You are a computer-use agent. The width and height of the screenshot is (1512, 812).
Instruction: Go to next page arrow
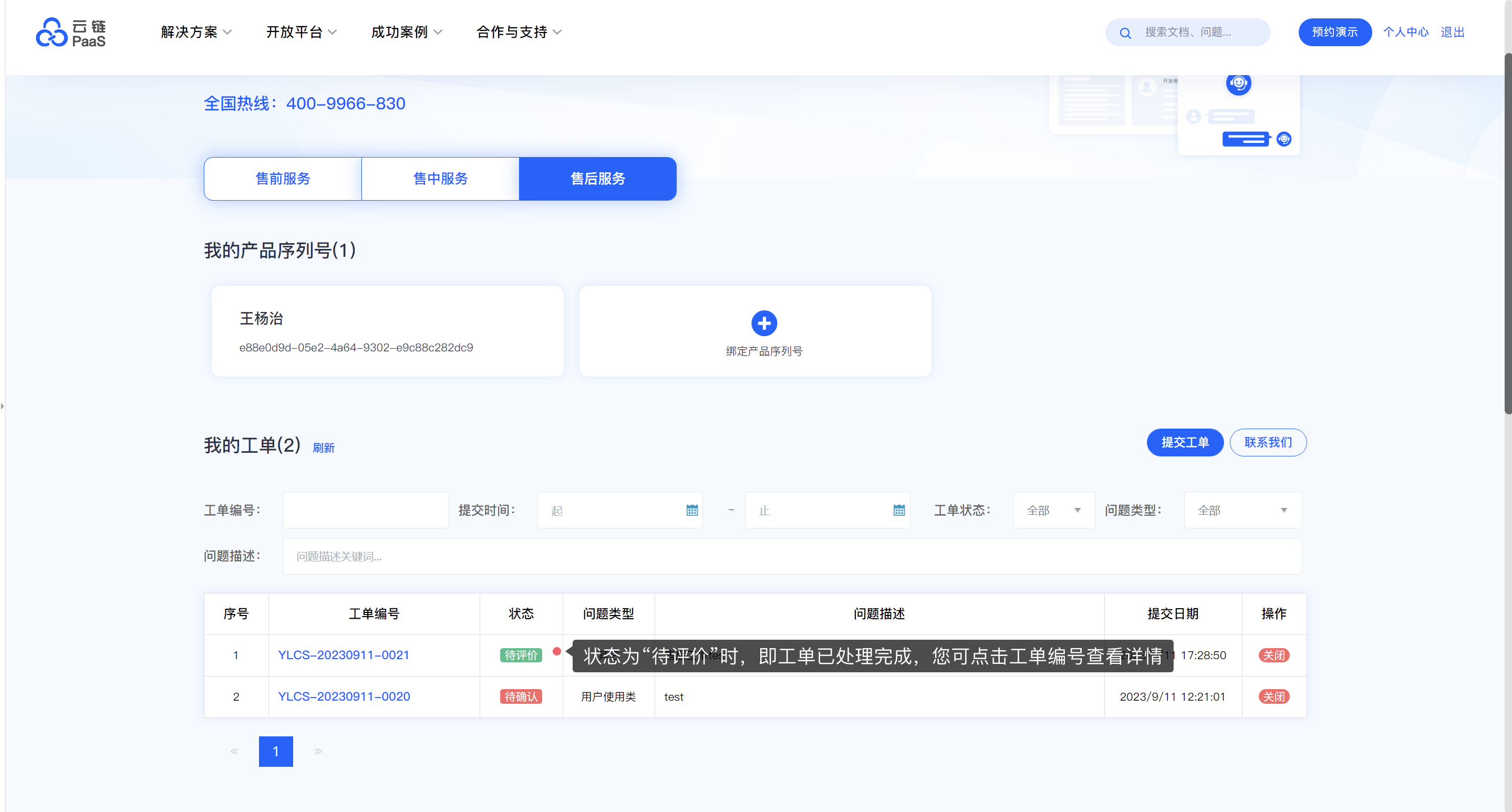click(x=318, y=751)
